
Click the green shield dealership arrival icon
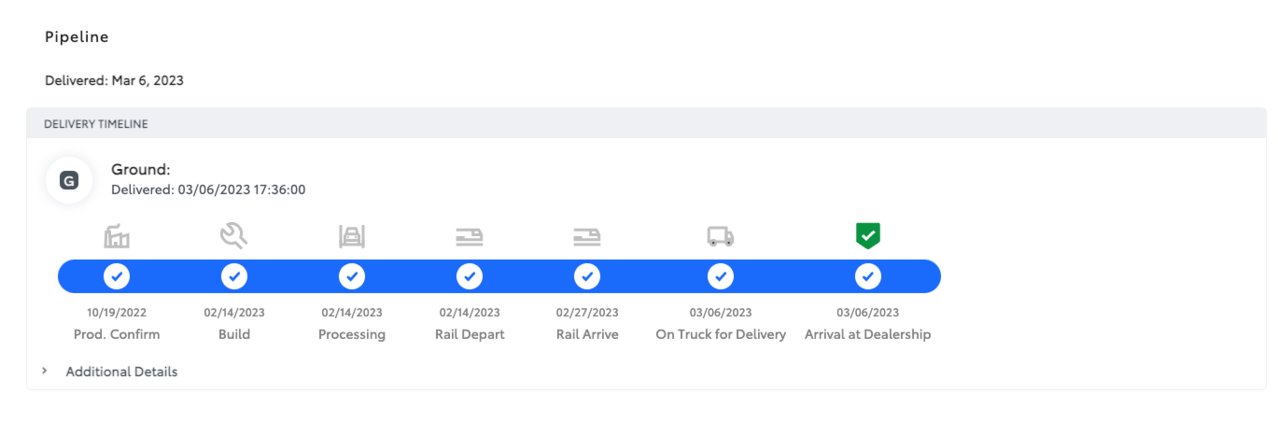click(868, 236)
